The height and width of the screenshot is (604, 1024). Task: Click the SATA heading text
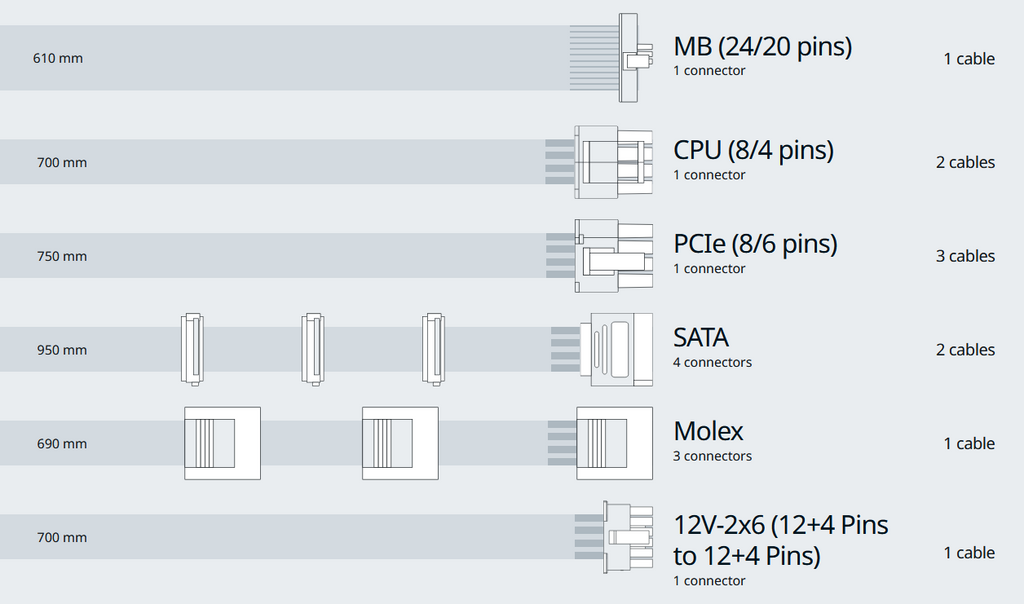pyautogui.click(x=701, y=338)
